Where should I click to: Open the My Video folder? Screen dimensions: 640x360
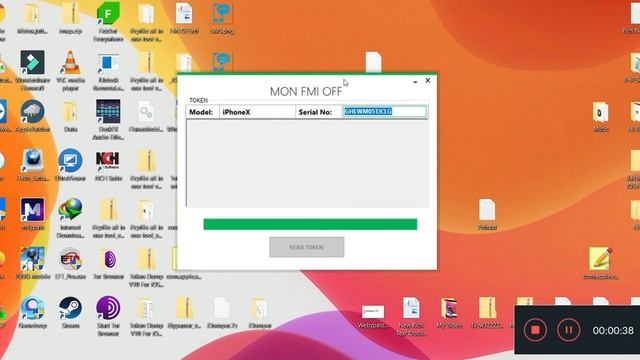point(449,312)
